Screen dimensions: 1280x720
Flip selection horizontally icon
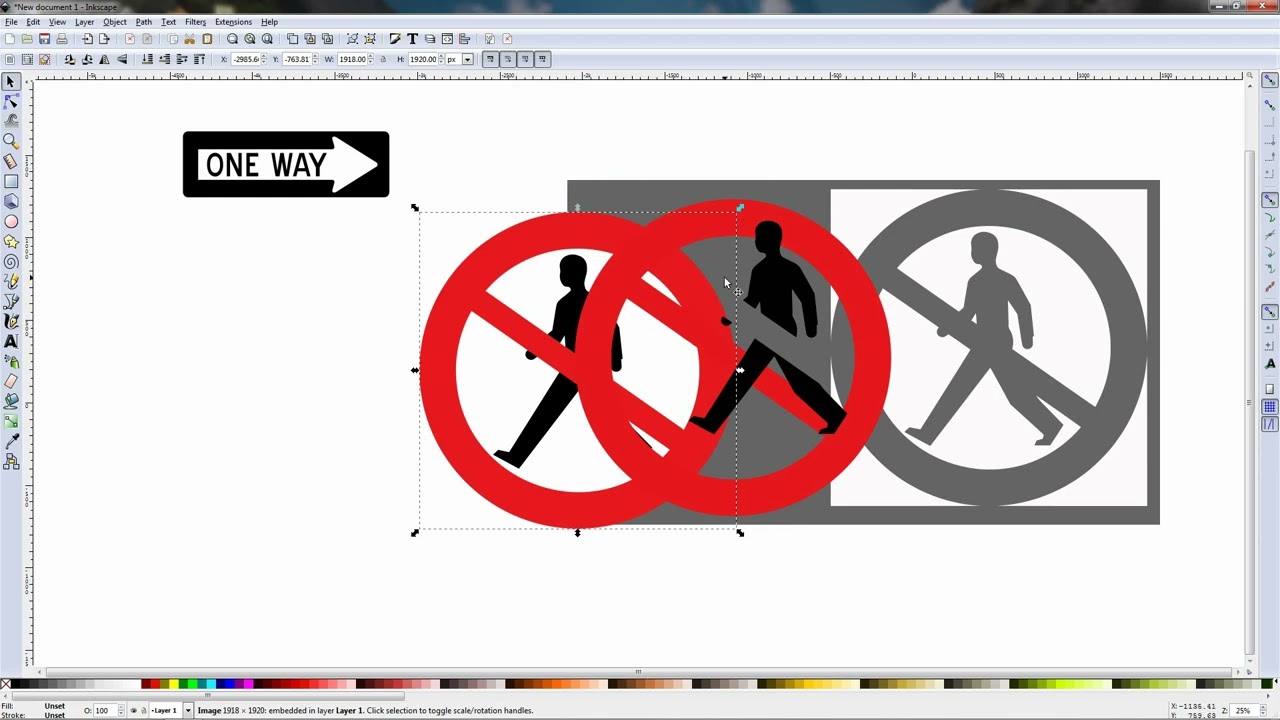[104, 59]
